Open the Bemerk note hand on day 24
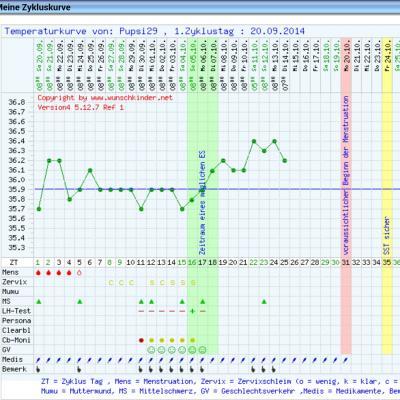400x400 pixels. [274, 369]
